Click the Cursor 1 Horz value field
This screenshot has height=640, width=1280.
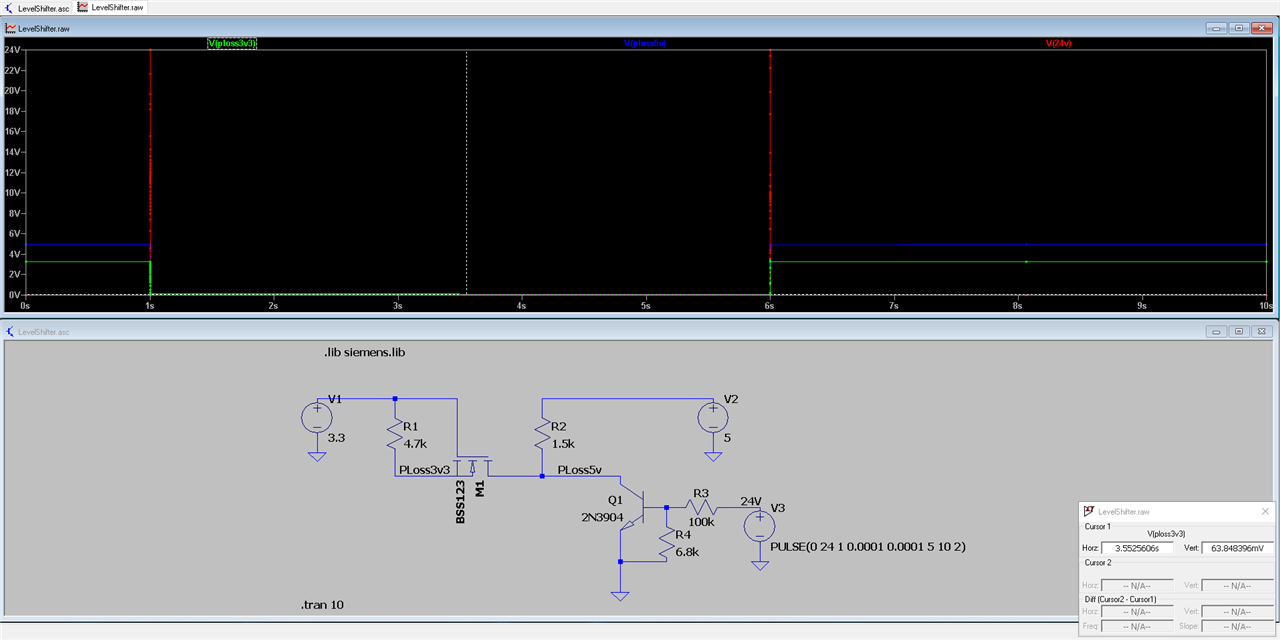point(1137,548)
